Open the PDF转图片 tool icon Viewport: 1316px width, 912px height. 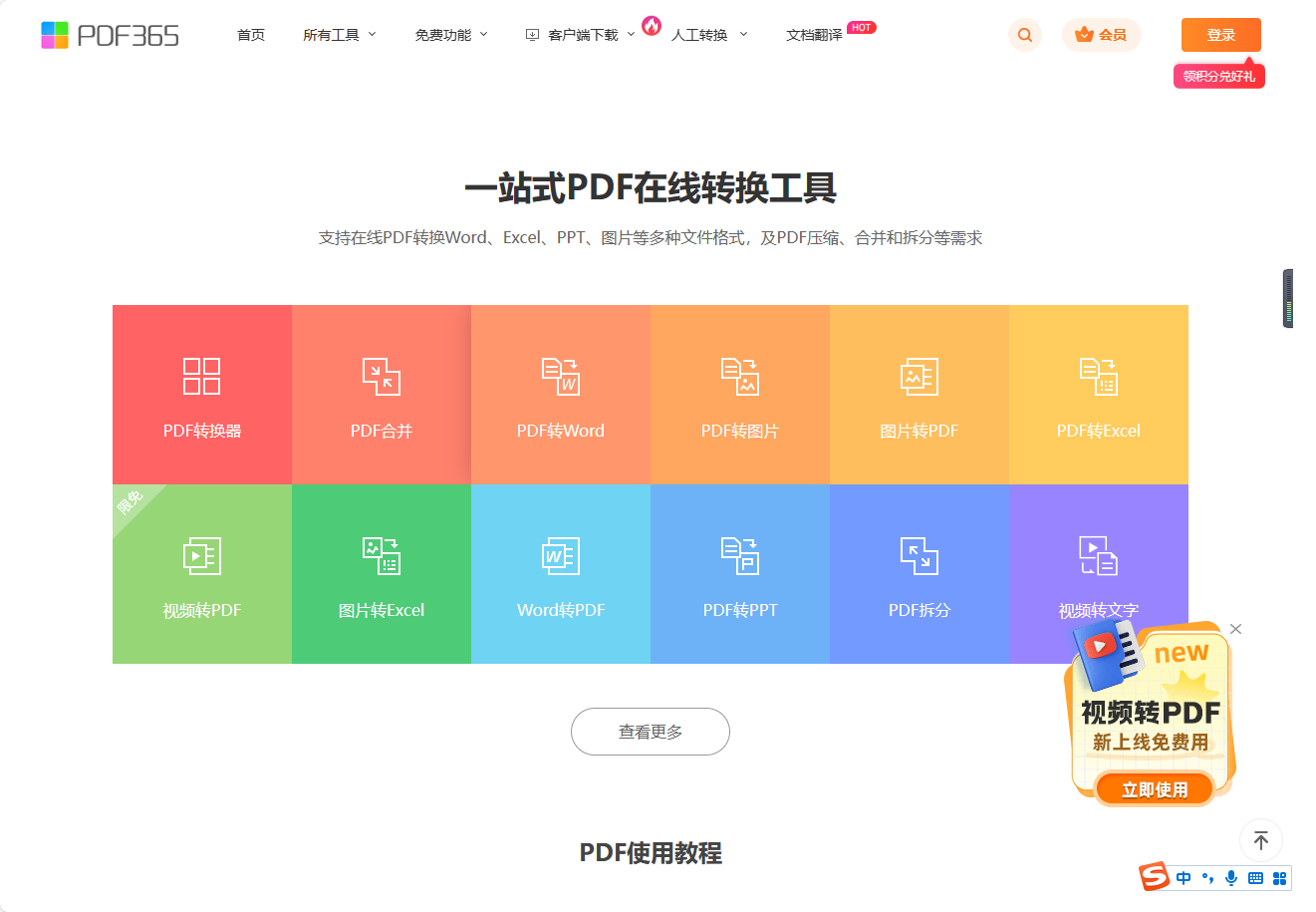pos(740,377)
